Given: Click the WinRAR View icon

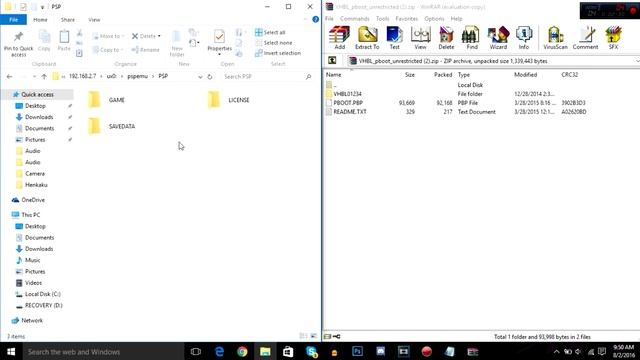Looking at the screenshot, I should pyautogui.click(x=420, y=38).
